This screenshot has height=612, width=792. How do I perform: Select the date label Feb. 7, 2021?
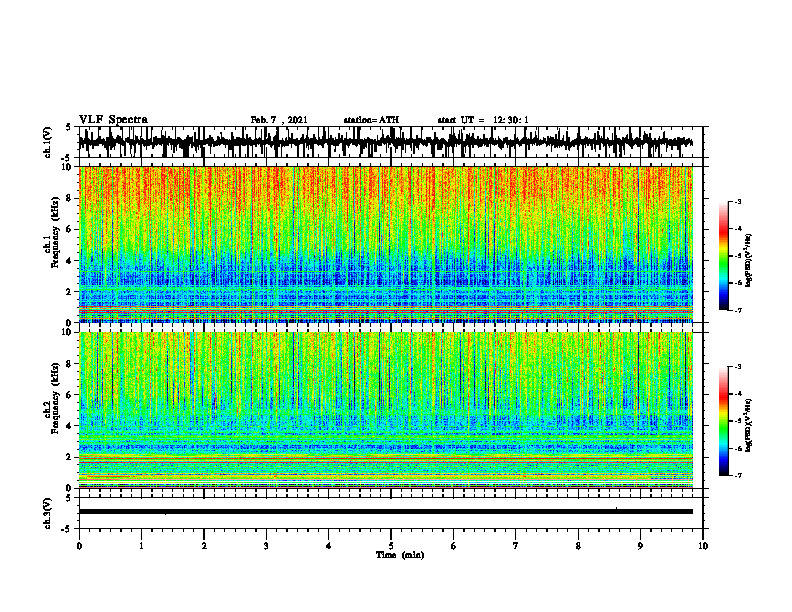coord(279,120)
